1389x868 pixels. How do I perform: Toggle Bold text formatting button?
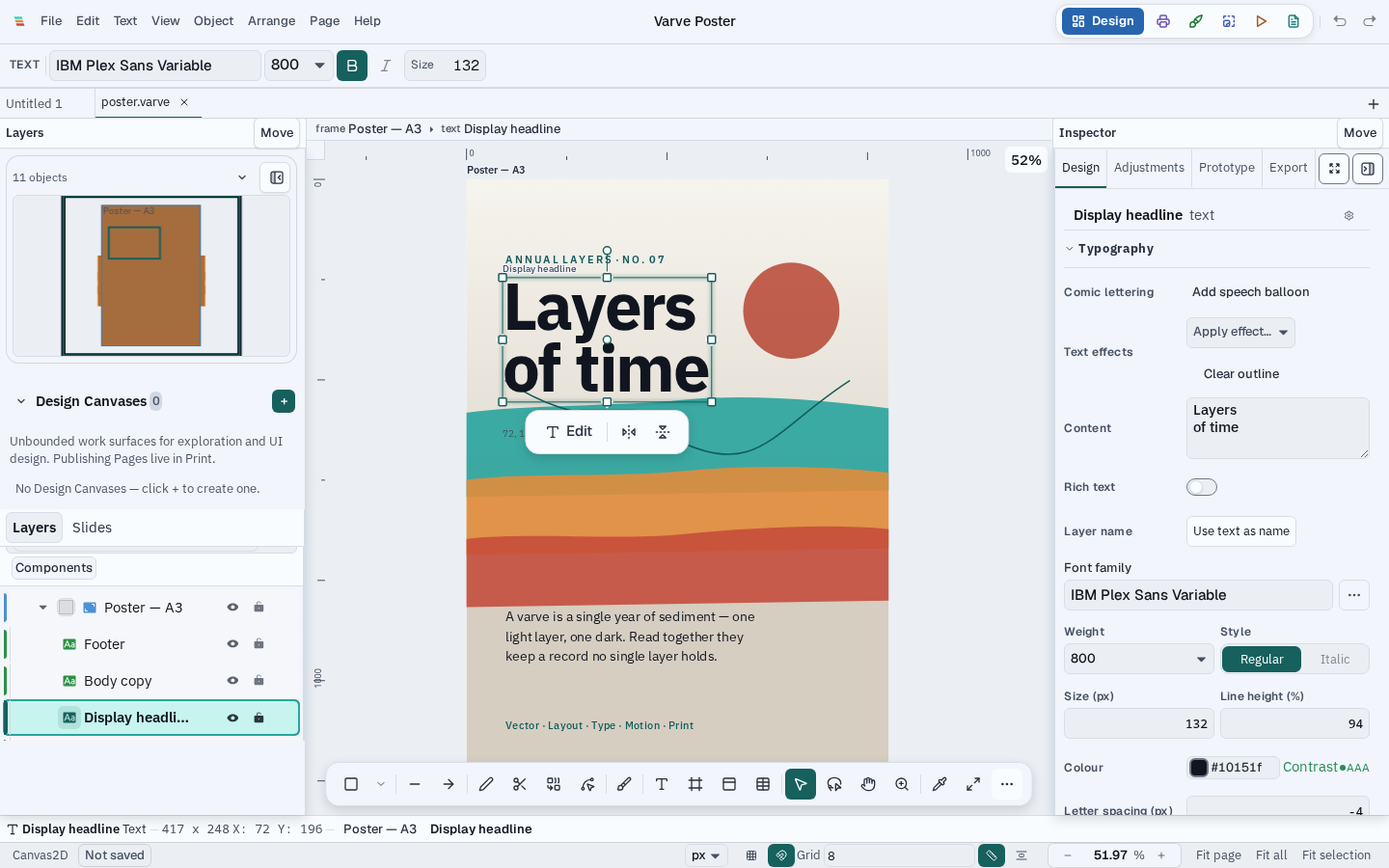(x=352, y=66)
